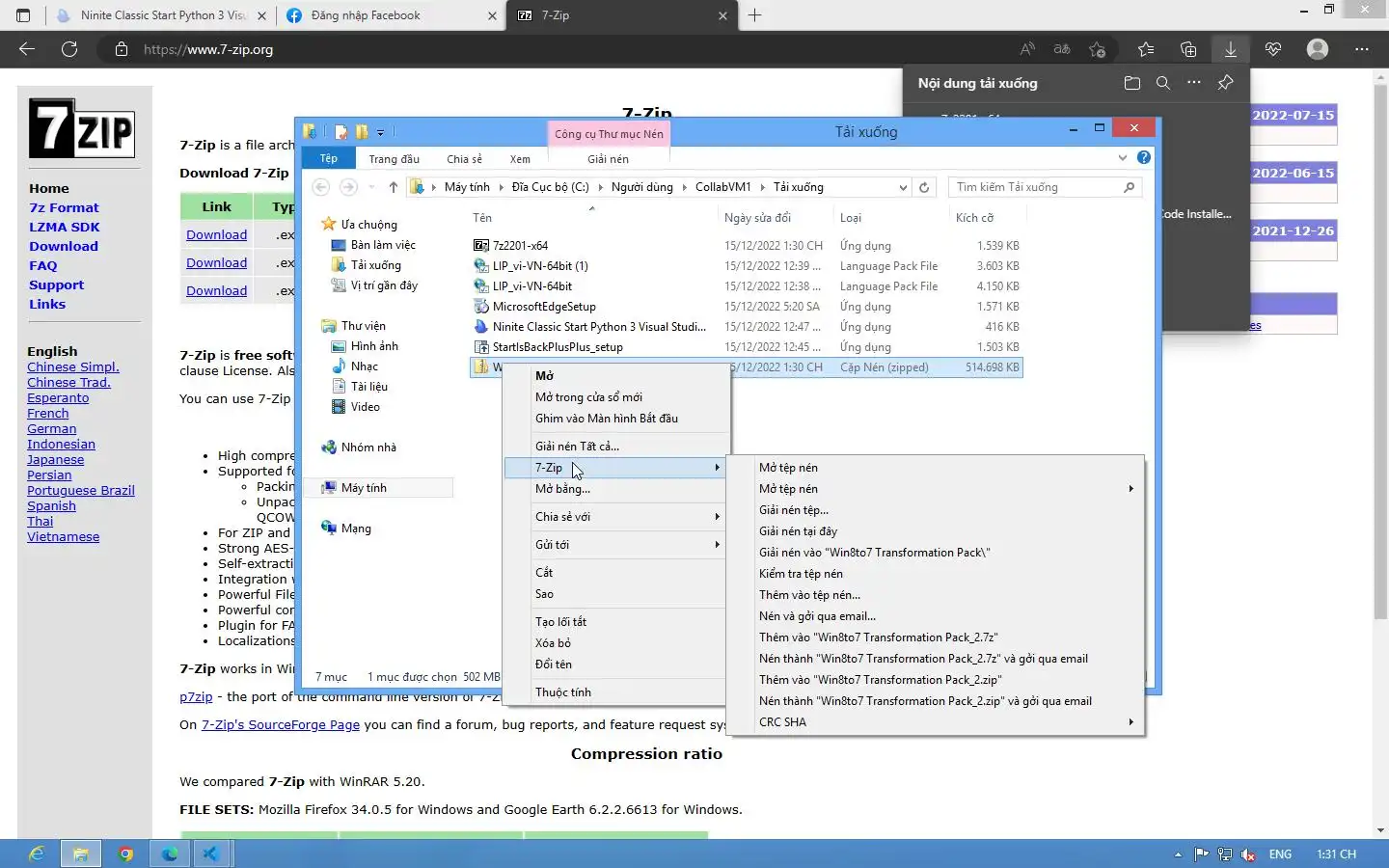Click the Edge downloads toolbar icon
1389x868 pixels.
[x=1230, y=49]
